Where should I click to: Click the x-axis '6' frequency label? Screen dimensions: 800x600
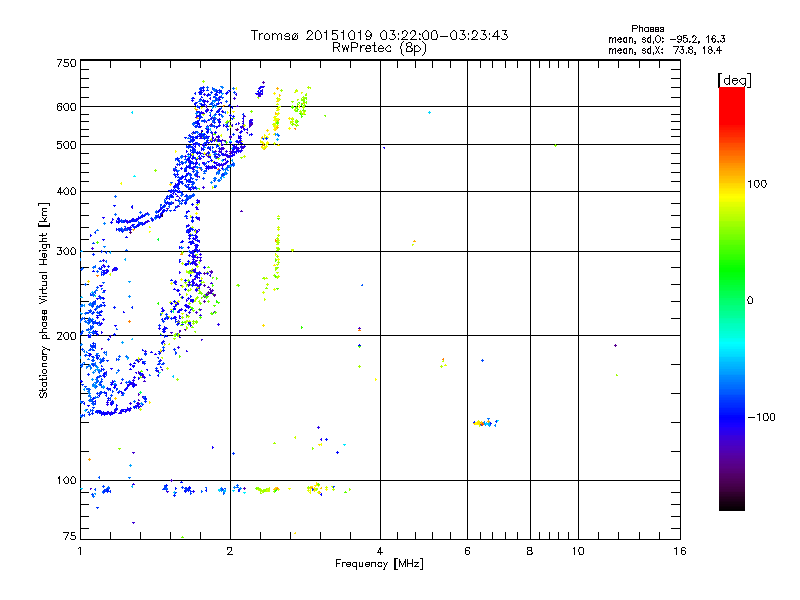tap(467, 551)
